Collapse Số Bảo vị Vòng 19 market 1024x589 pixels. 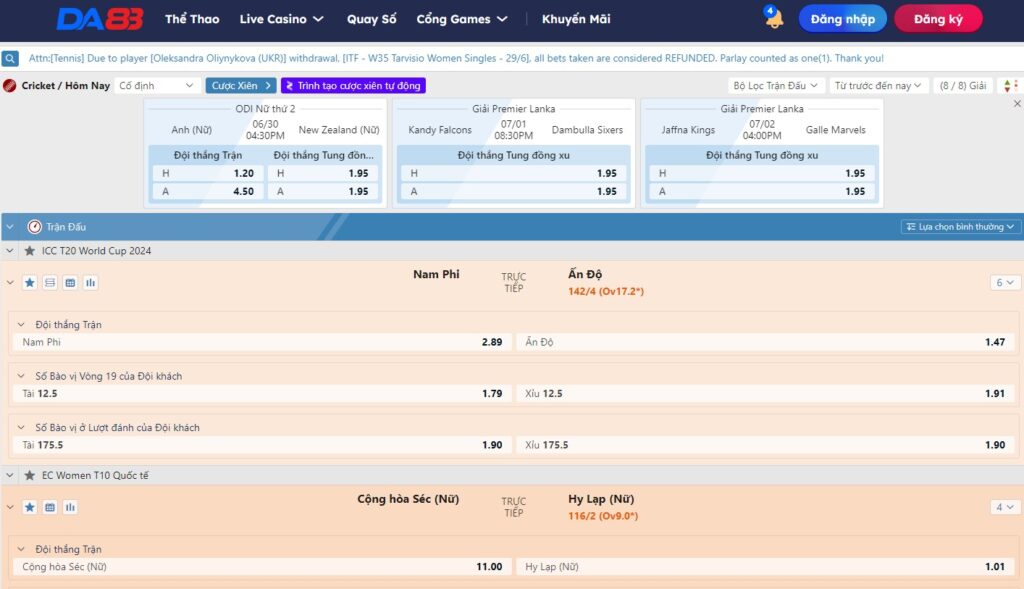click(x=21, y=376)
